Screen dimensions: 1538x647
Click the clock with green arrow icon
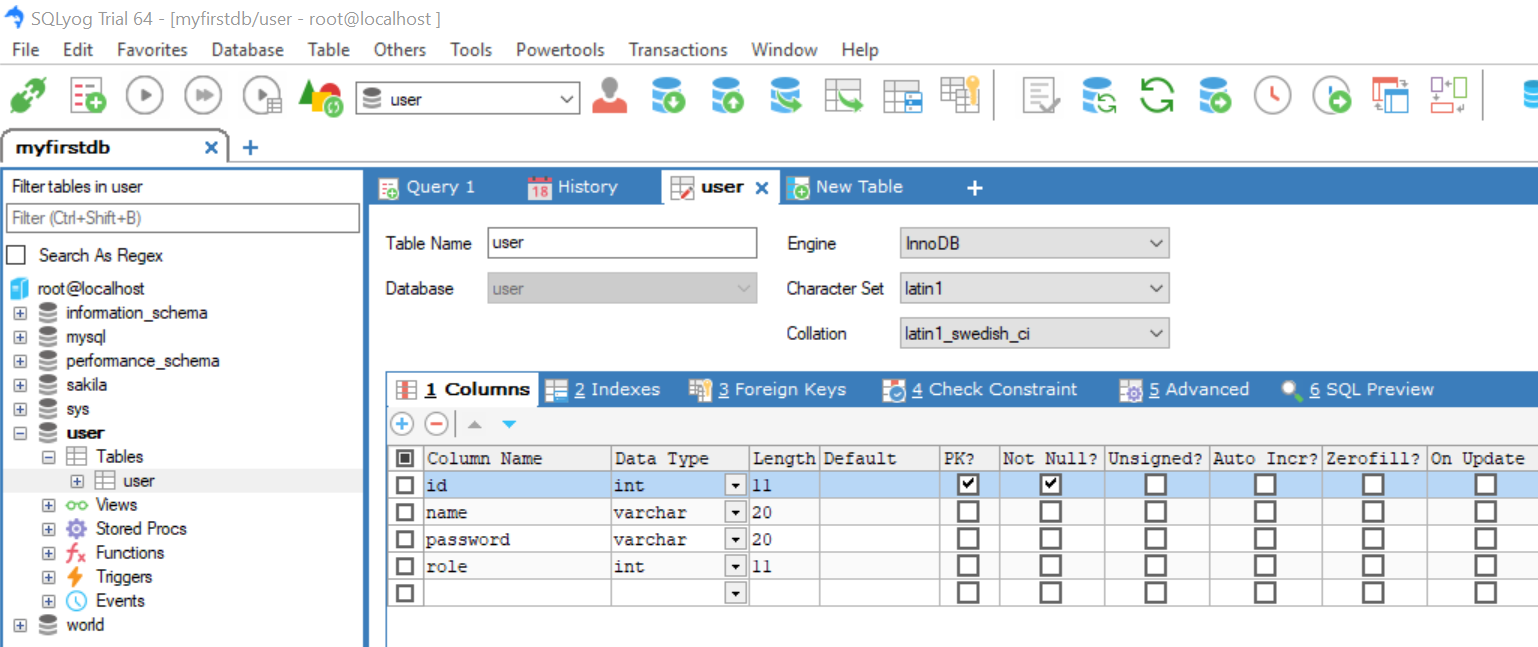1332,96
